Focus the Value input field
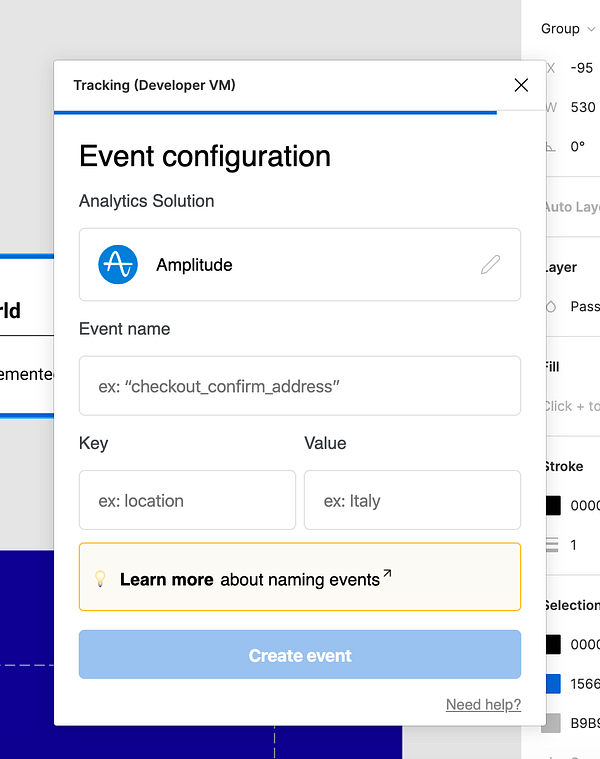Image resolution: width=600 pixels, height=759 pixels. (x=412, y=500)
